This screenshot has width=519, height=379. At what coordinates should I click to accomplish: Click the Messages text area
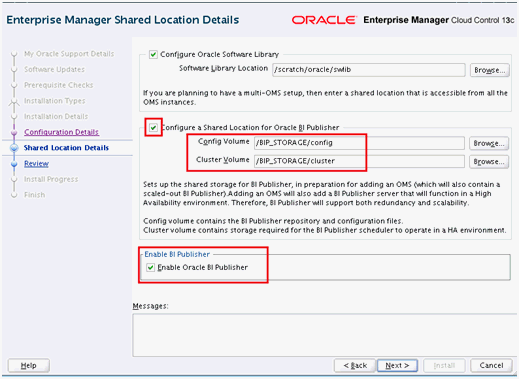coord(325,335)
